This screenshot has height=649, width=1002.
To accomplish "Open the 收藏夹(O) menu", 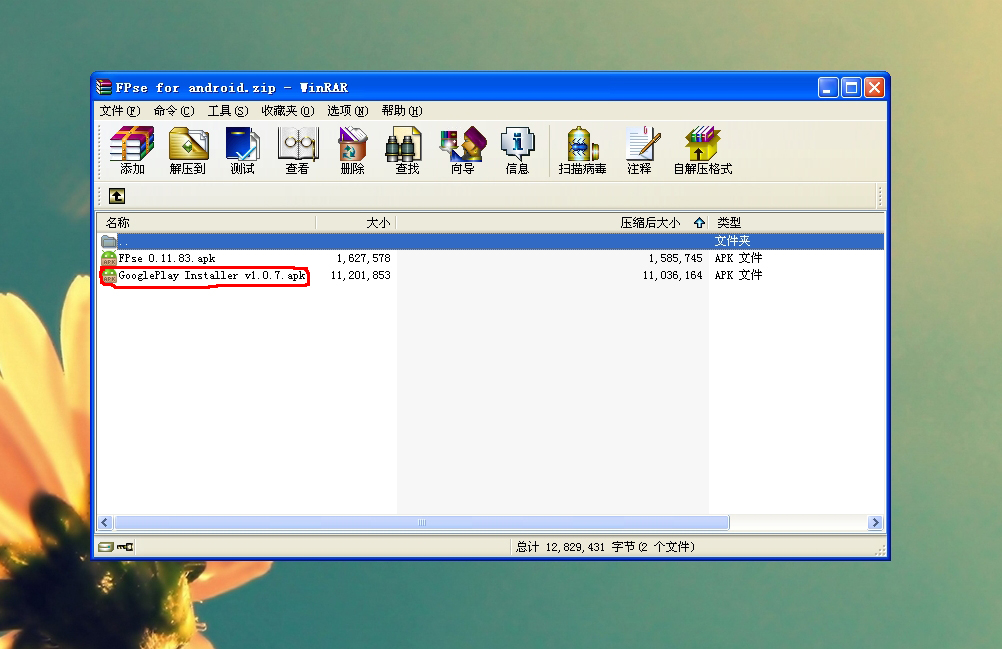I will pyautogui.click(x=288, y=111).
